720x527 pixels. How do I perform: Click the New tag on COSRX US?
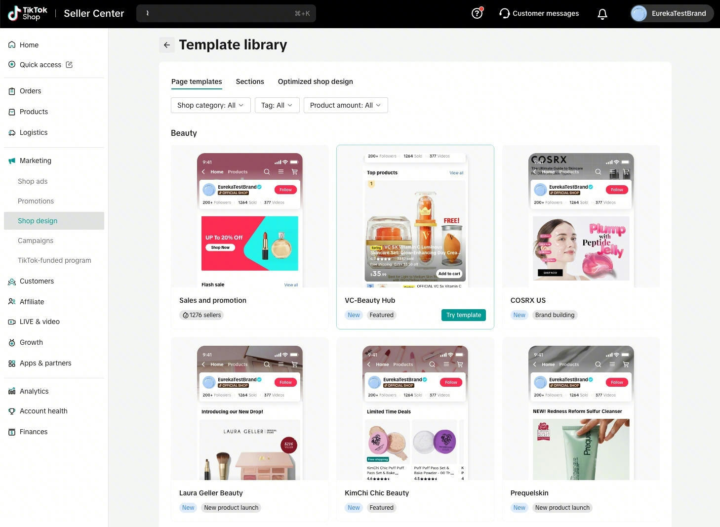tap(519, 315)
